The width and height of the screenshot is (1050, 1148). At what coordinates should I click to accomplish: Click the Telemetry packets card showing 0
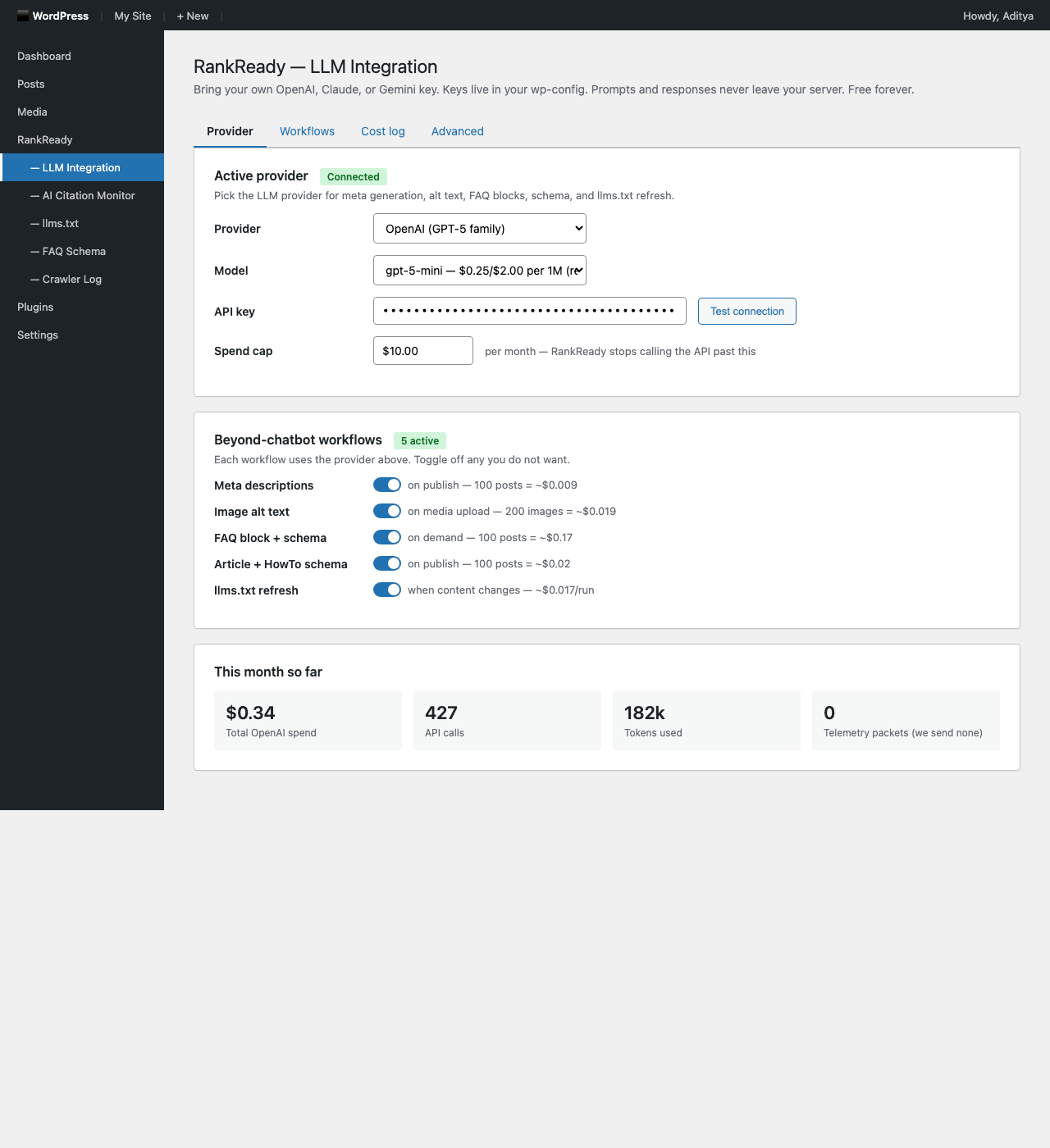click(906, 720)
